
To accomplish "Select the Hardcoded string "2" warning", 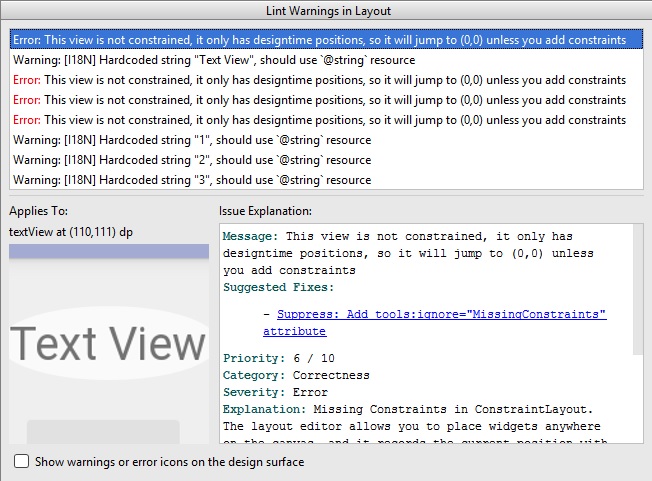I will point(326,160).
